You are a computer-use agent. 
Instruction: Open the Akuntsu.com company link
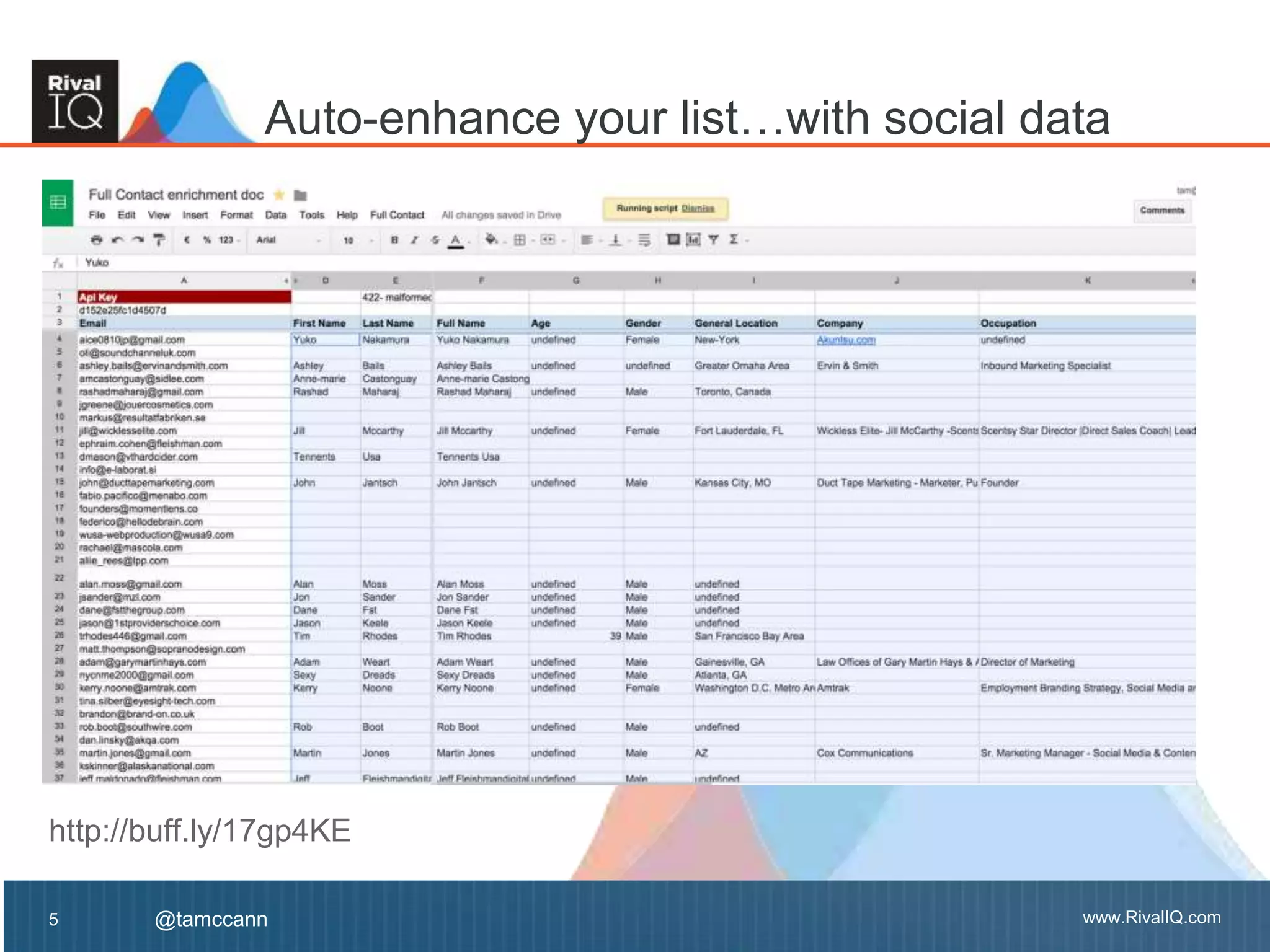[846, 340]
